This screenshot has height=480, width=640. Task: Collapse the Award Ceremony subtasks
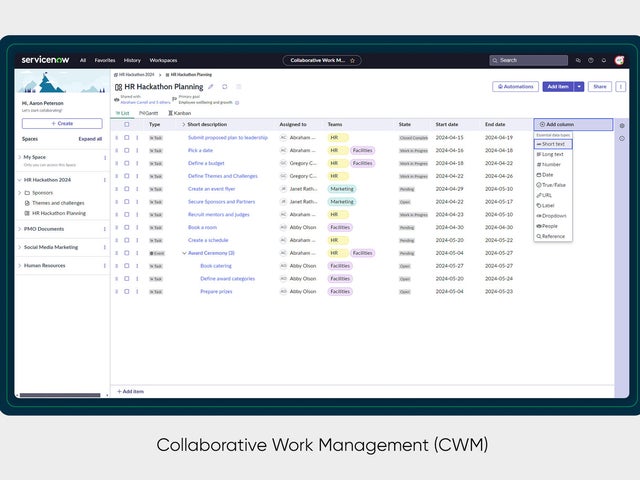[x=184, y=253]
